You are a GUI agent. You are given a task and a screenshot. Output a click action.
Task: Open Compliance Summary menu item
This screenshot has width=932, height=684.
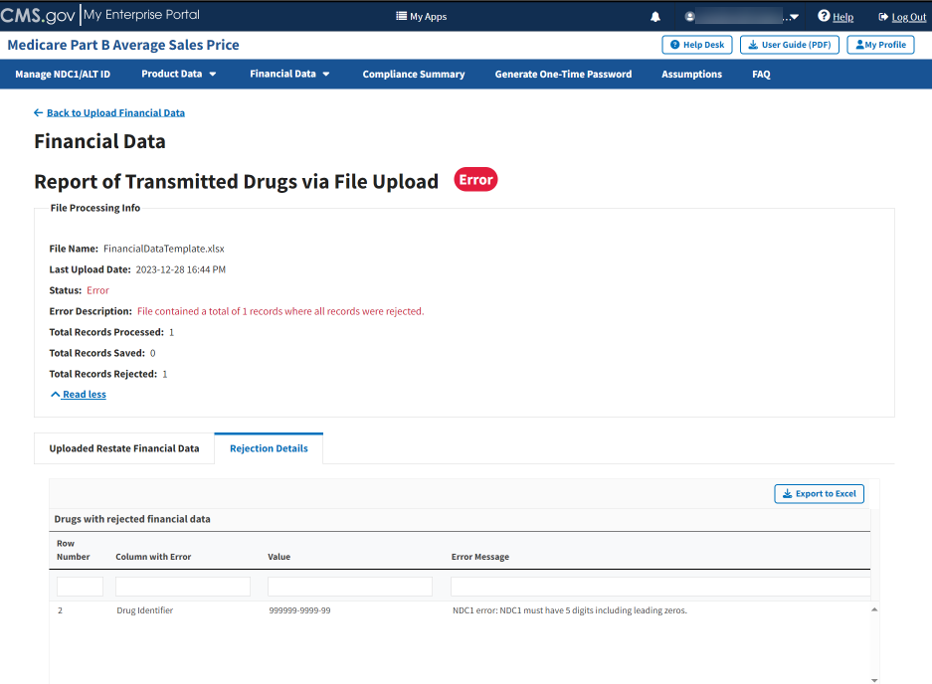(413, 74)
